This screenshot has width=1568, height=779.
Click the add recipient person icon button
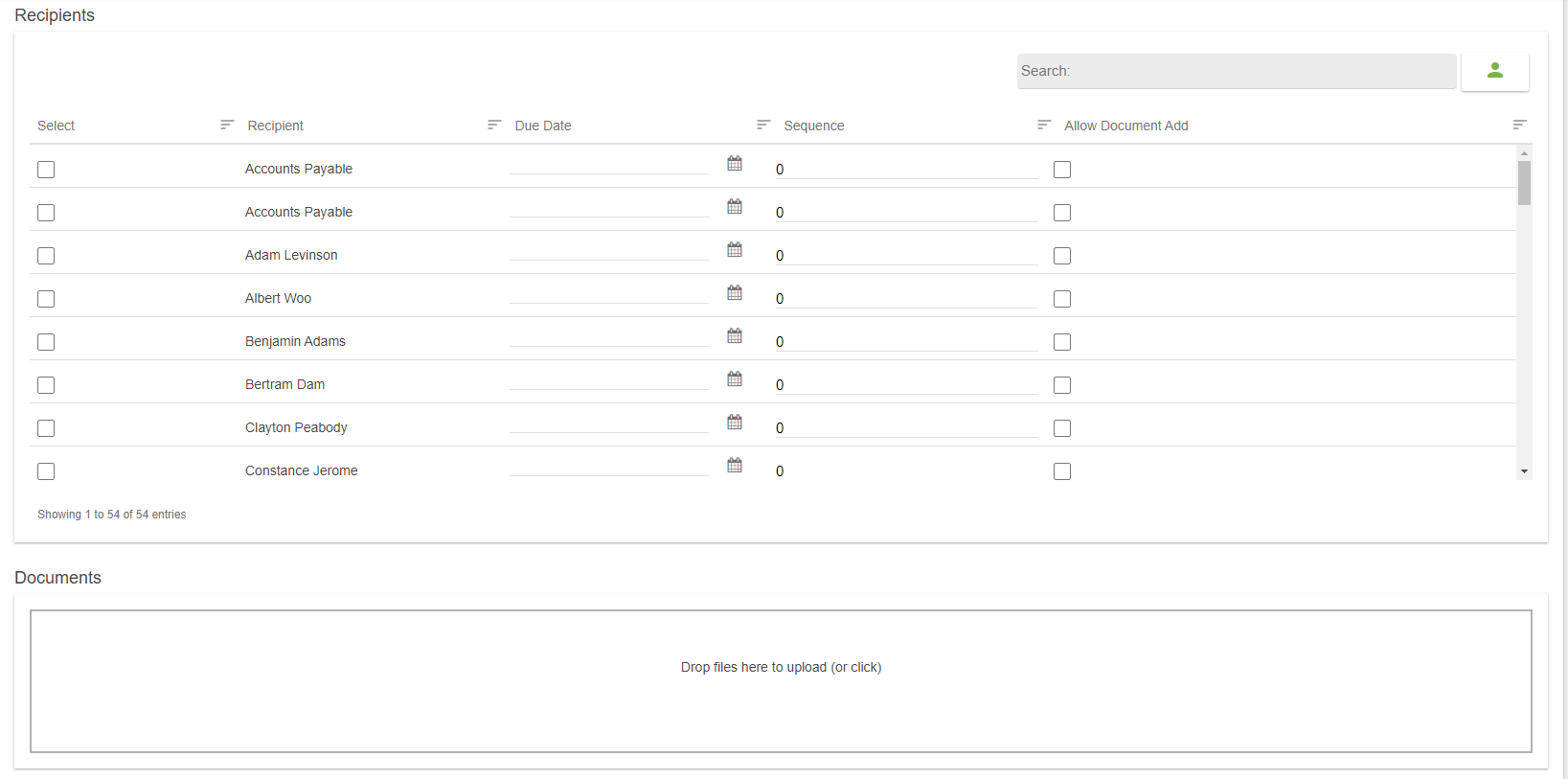(x=1494, y=71)
